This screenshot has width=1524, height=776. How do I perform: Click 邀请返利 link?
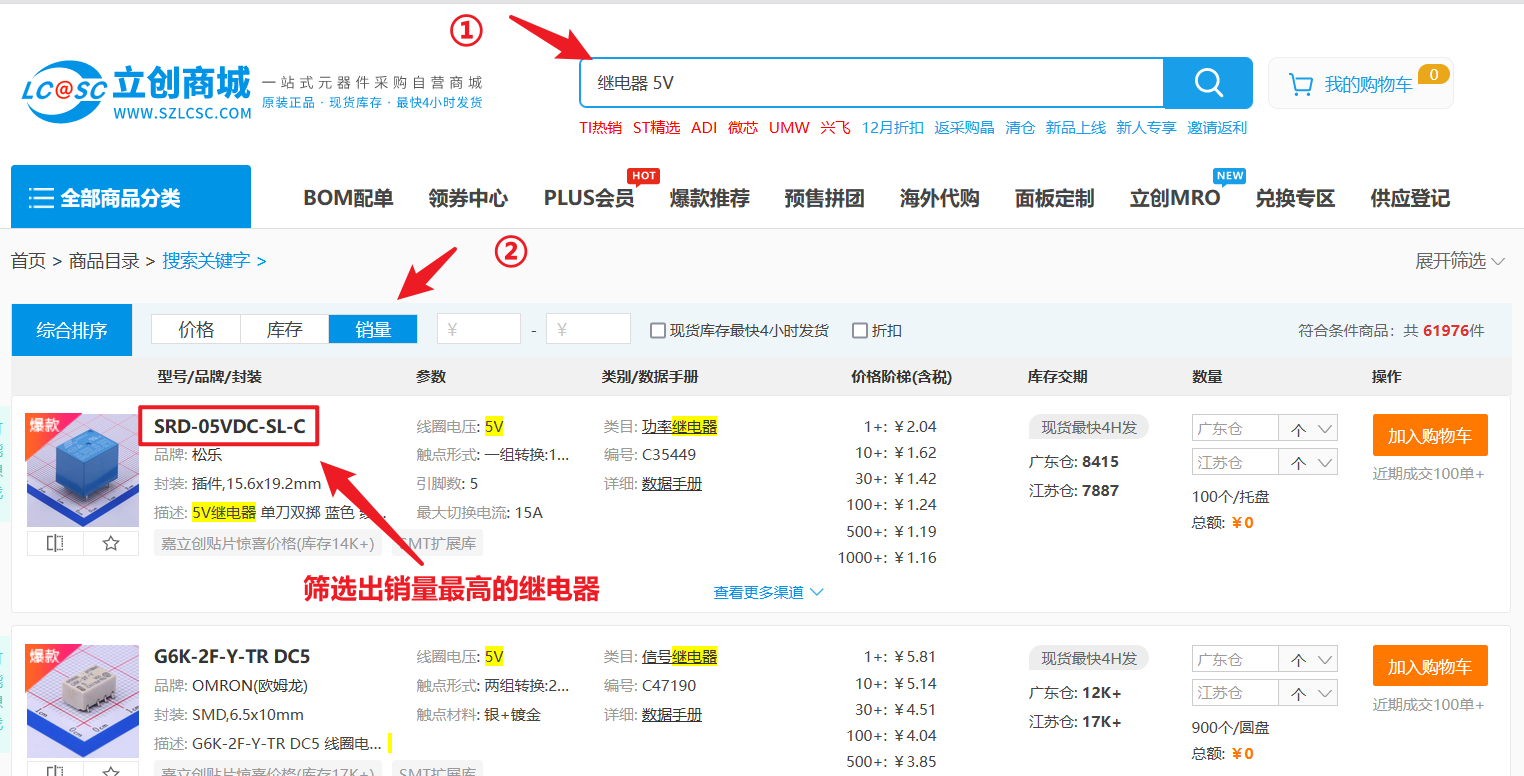[x=1217, y=128]
